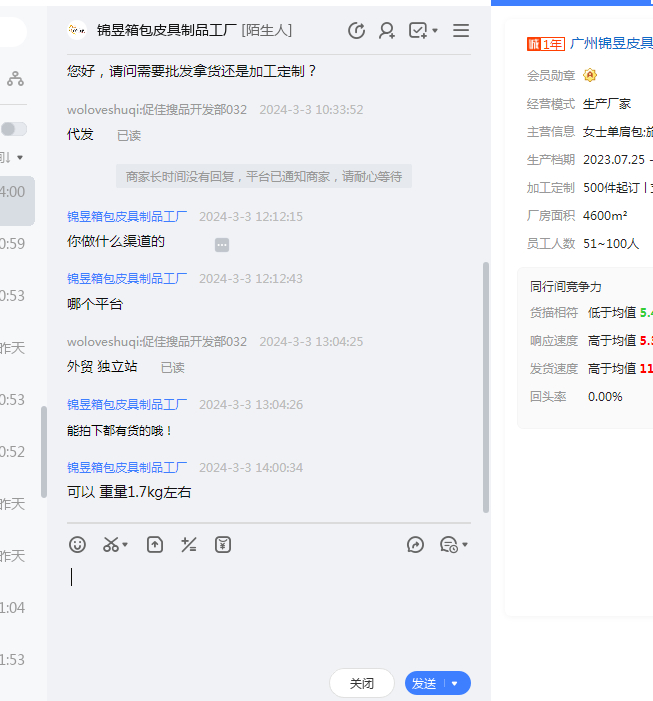
Task: Open the calculator icon in chat toolbar
Action: pyautogui.click(x=188, y=544)
